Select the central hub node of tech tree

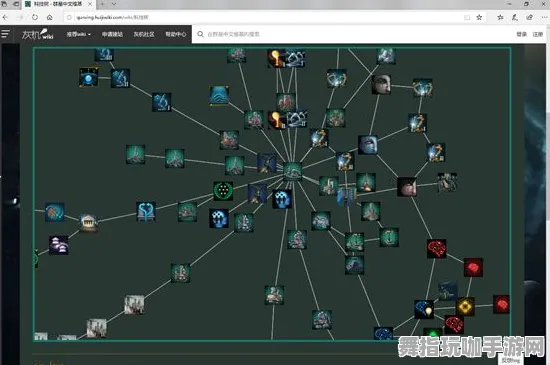(x=293, y=171)
